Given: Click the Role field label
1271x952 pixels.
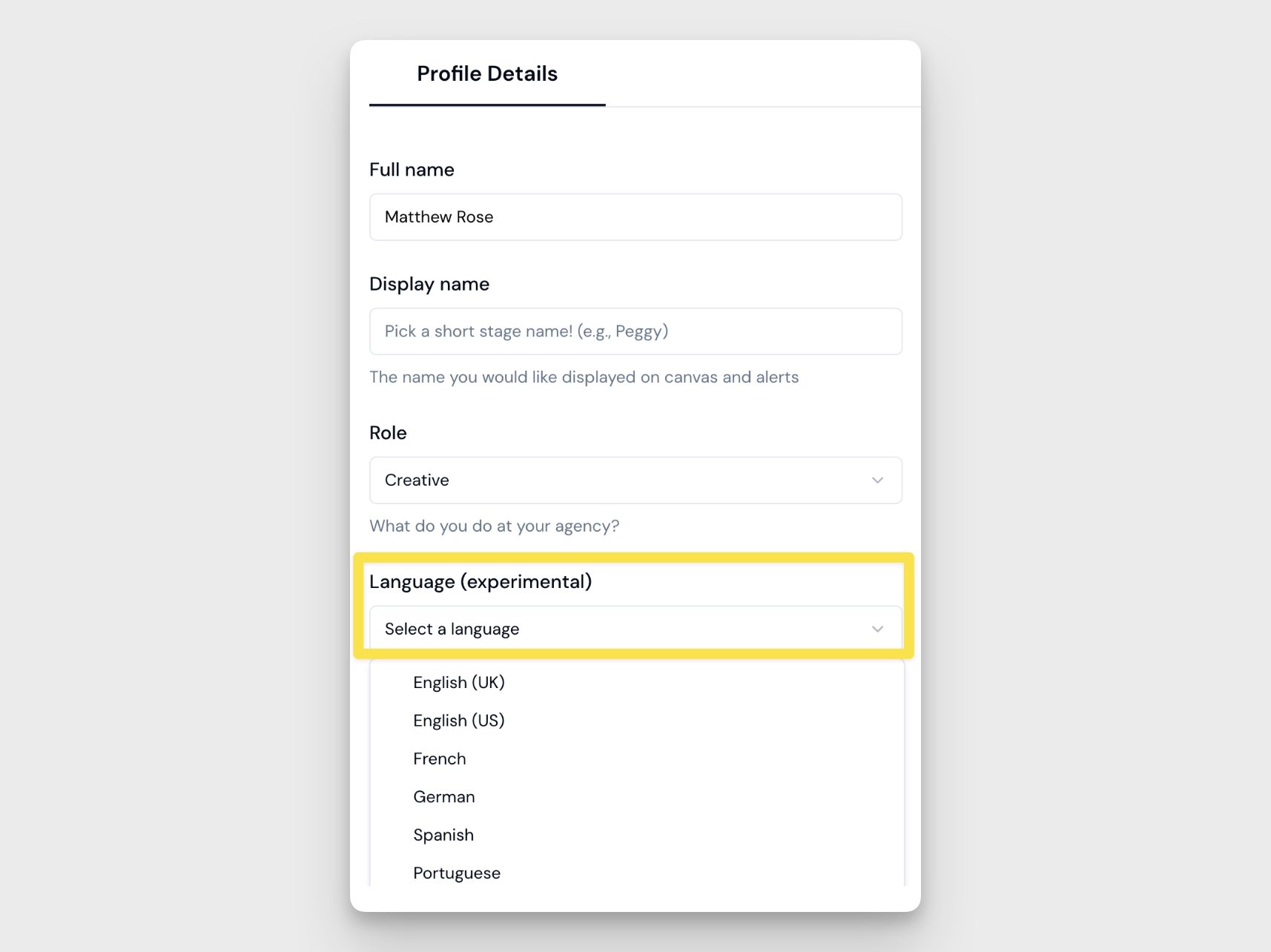Looking at the screenshot, I should click(x=388, y=433).
